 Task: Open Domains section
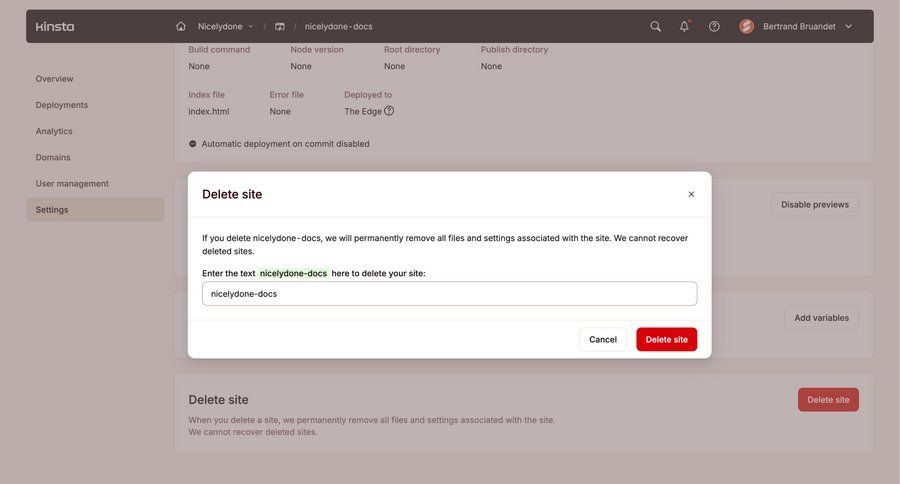point(53,157)
